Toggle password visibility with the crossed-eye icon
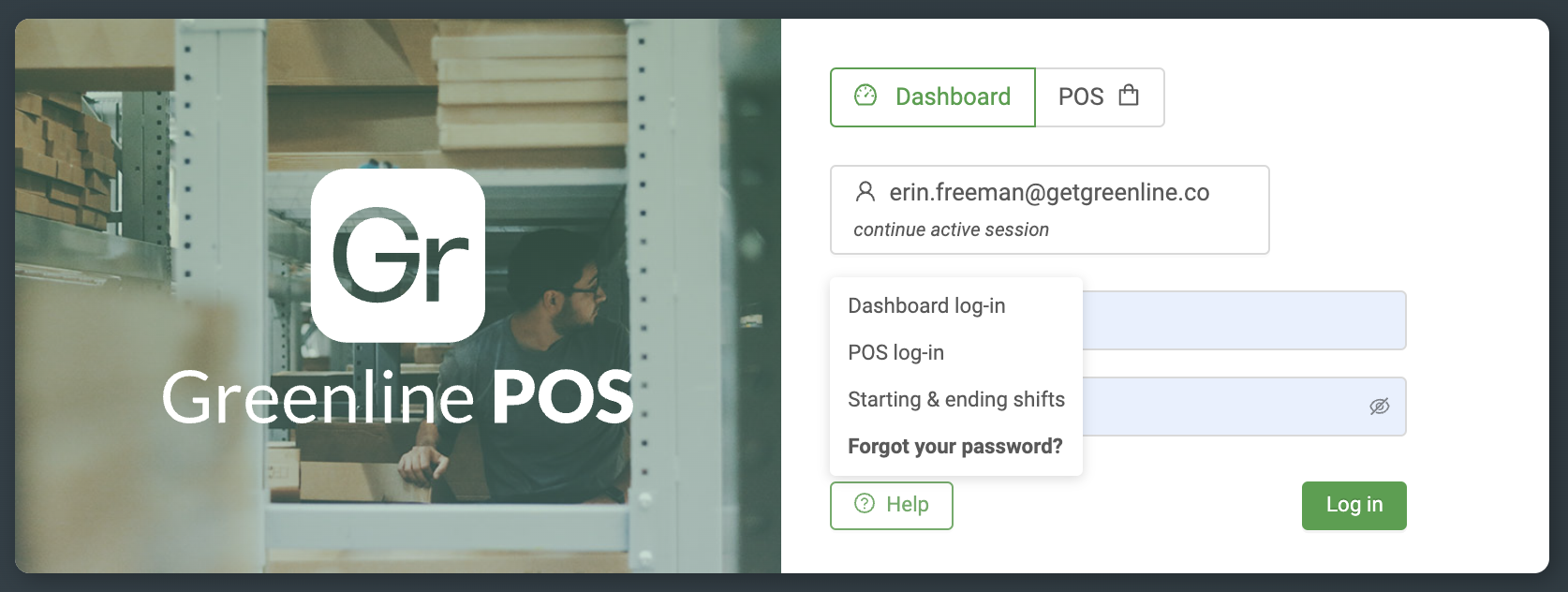The image size is (1568, 592). tap(1379, 407)
